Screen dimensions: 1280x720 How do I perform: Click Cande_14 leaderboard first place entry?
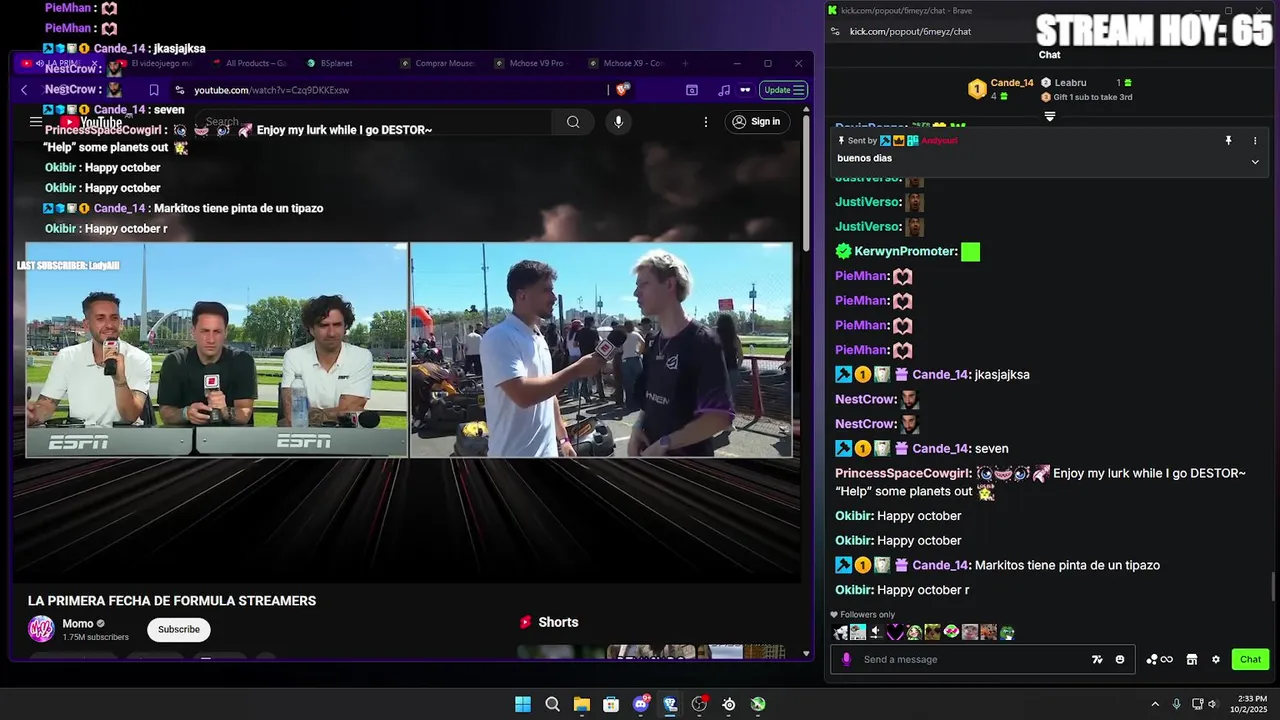point(1000,89)
